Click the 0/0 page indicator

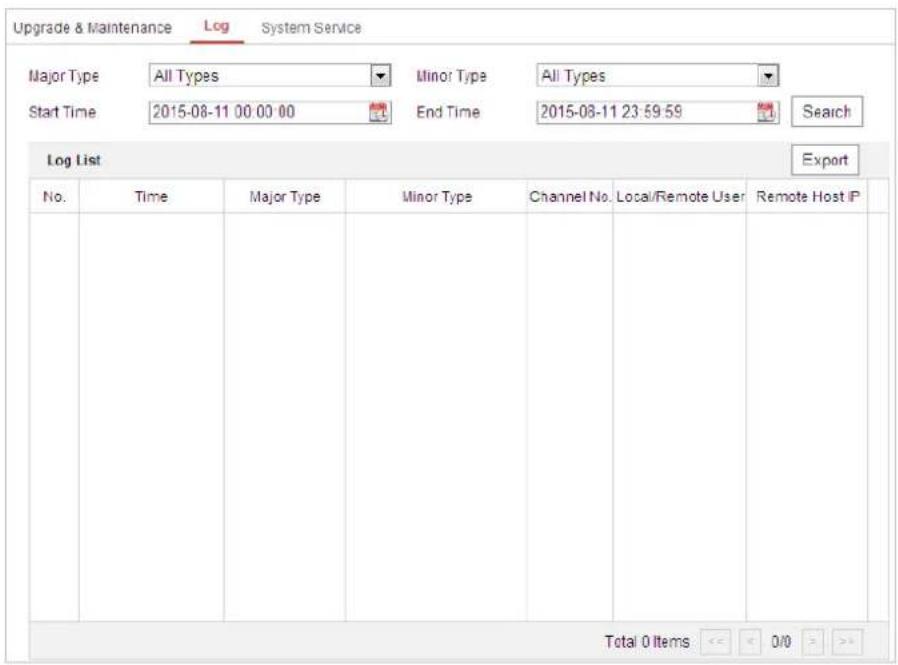(x=781, y=642)
